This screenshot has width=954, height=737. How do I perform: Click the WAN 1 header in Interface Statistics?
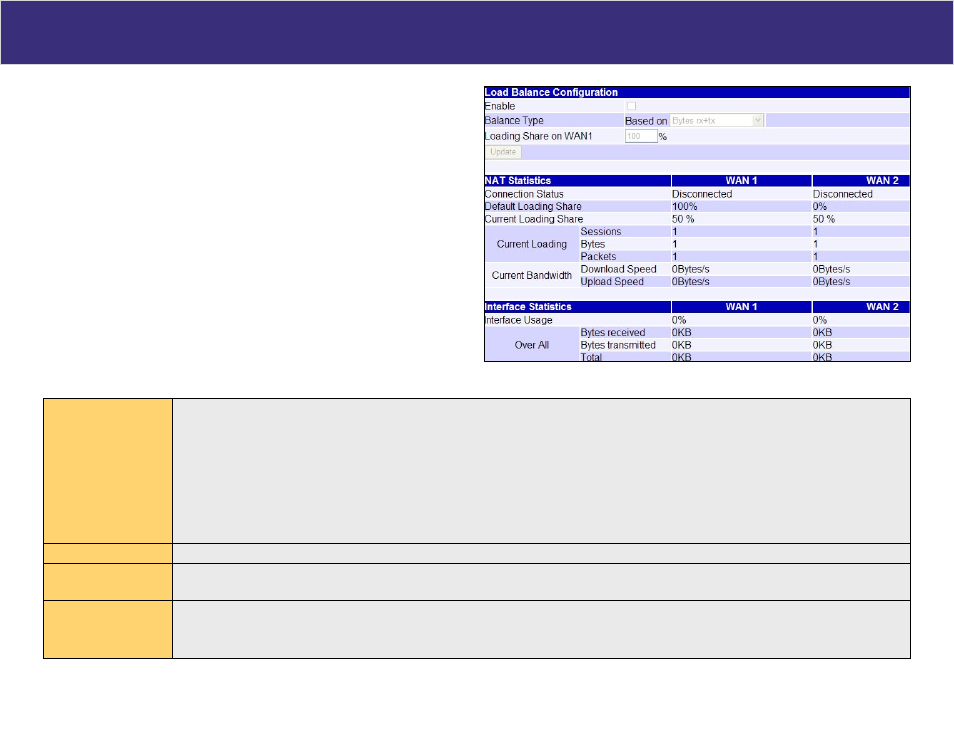742,307
